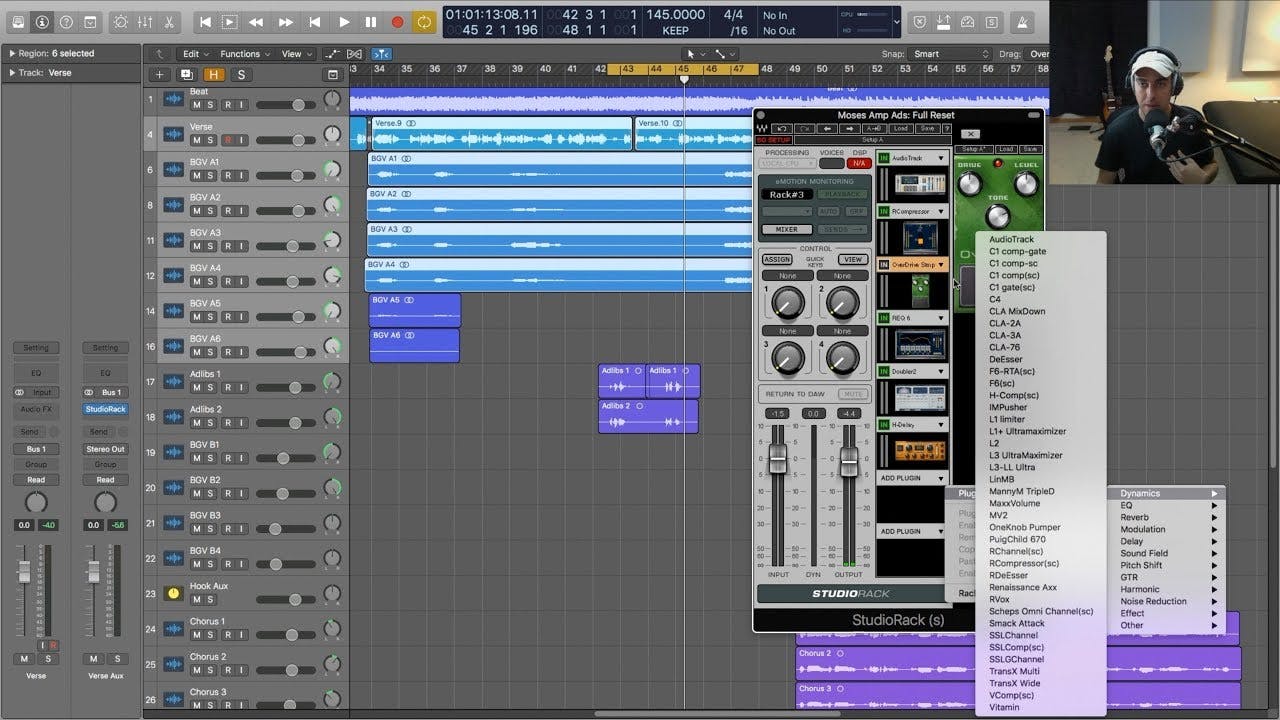Click StudioRack undo arrow icon
Viewport: 1280px width, 720px height.
784,129
